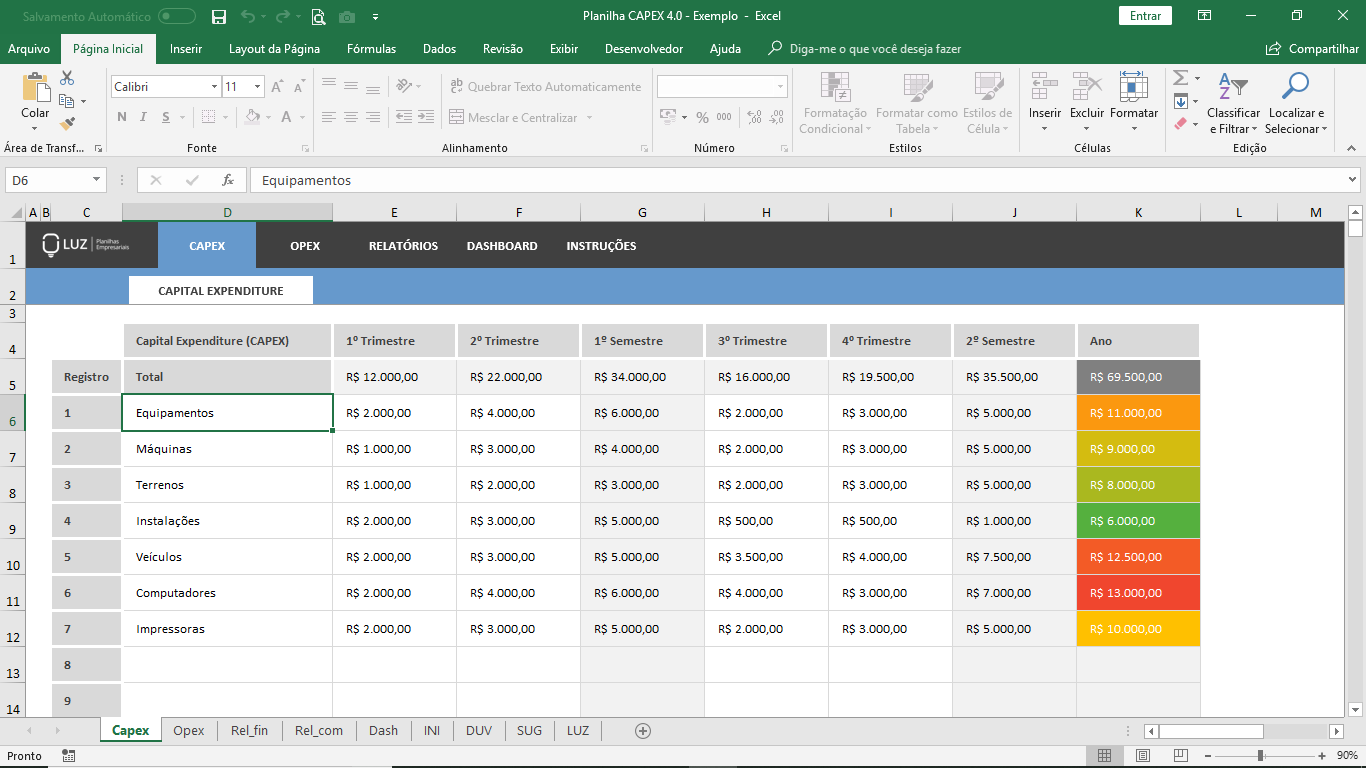Add a new sheet with plus icon

point(643,731)
